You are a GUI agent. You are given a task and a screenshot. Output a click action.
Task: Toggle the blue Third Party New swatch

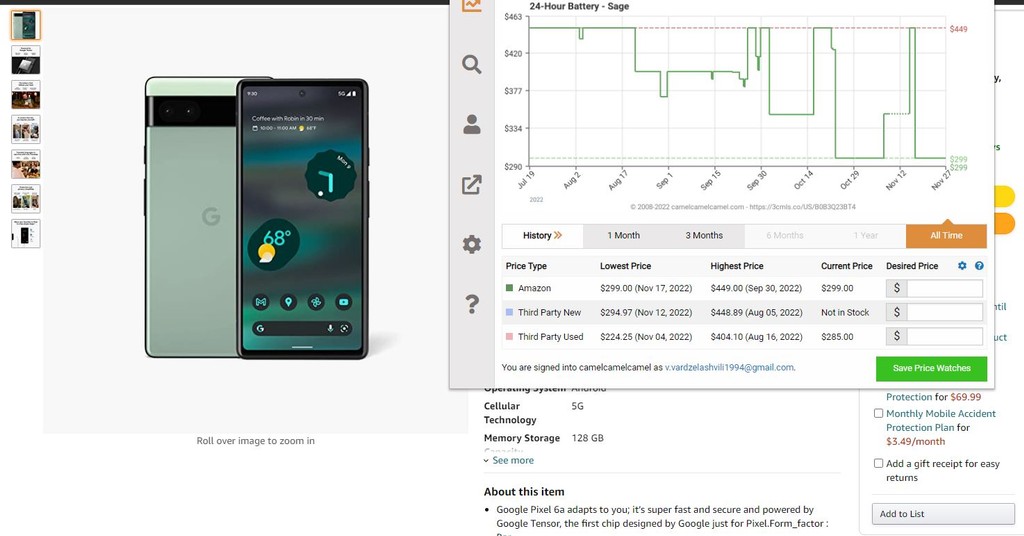click(x=509, y=312)
